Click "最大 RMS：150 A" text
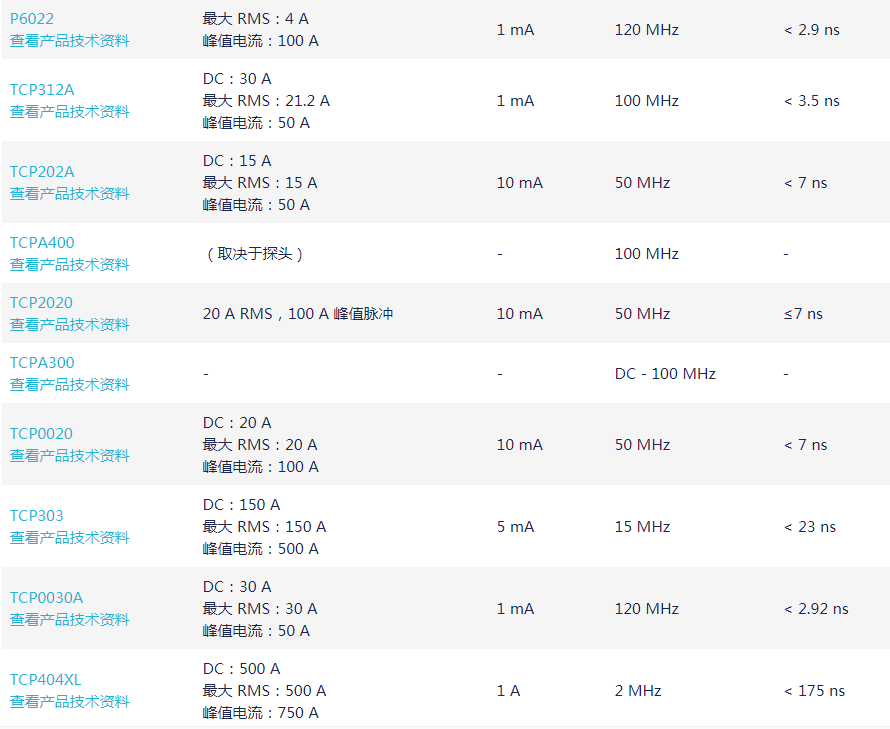The width and height of the screenshot is (890, 729). tap(265, 527)
